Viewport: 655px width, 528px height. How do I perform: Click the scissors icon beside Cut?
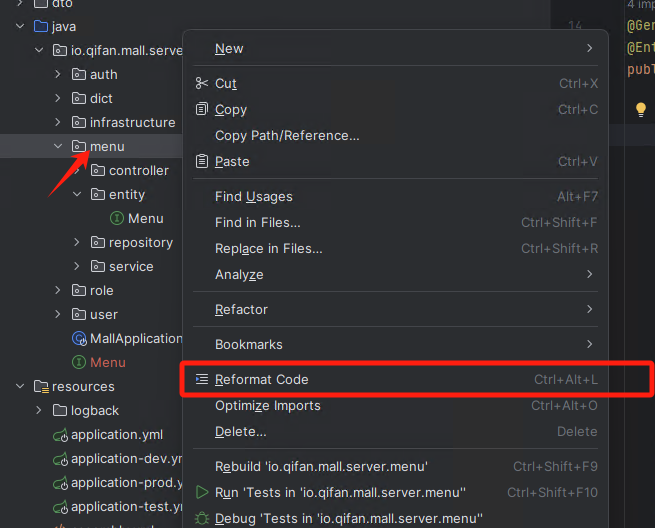pyautogui.click(x=202, y=84)
